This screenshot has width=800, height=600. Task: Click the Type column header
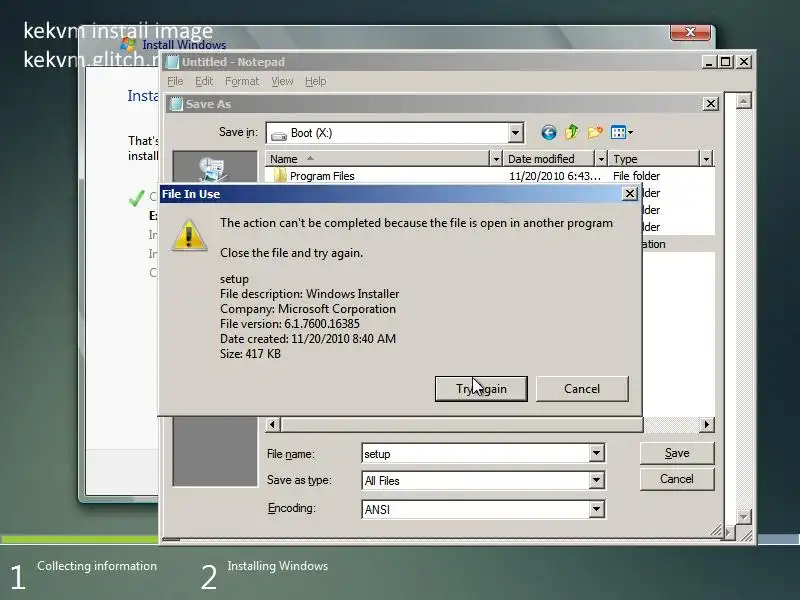coord(654,159)
